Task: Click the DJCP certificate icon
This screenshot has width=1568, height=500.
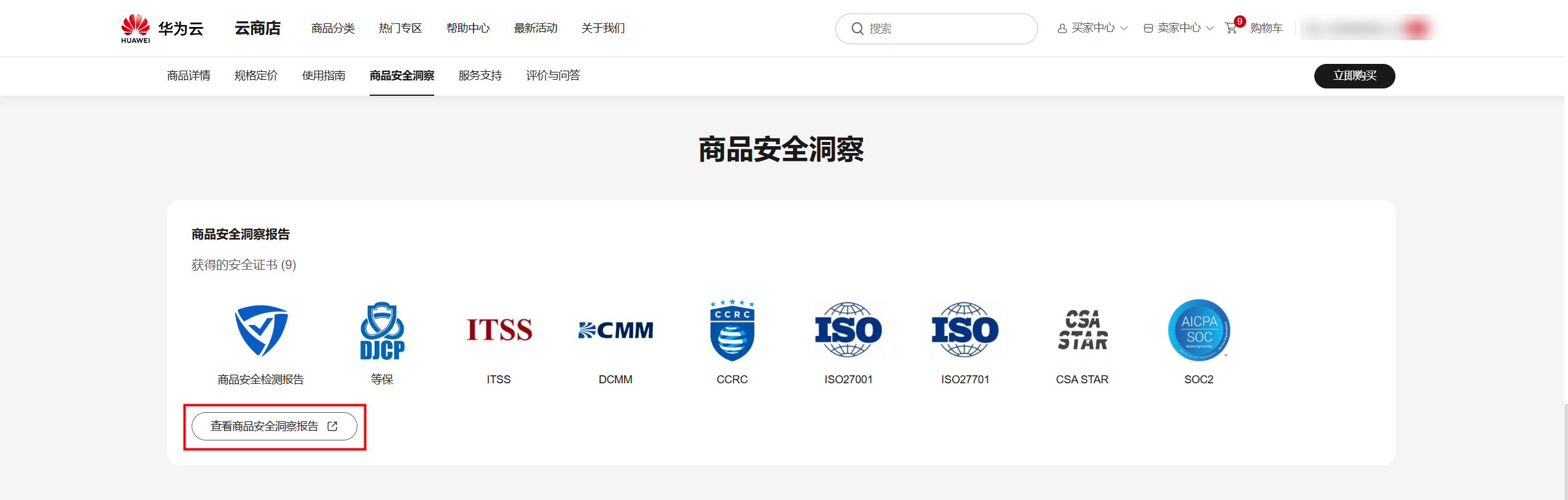Action: click(x=382, y=330)
